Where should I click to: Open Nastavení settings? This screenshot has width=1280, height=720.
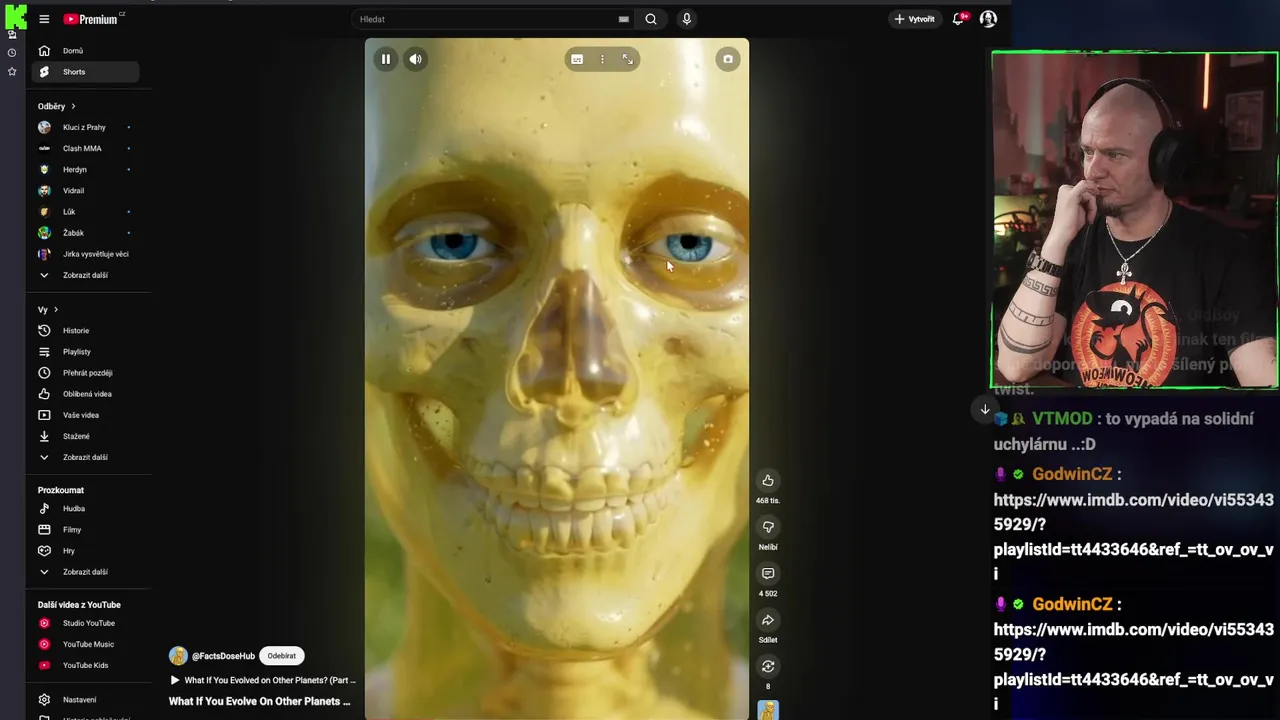pos(85,699)
